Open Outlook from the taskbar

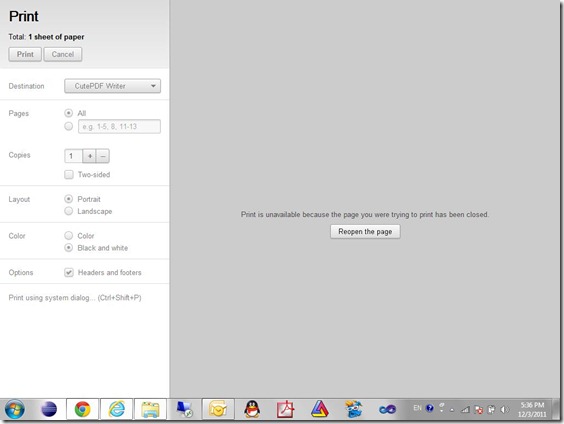point(218,409)
